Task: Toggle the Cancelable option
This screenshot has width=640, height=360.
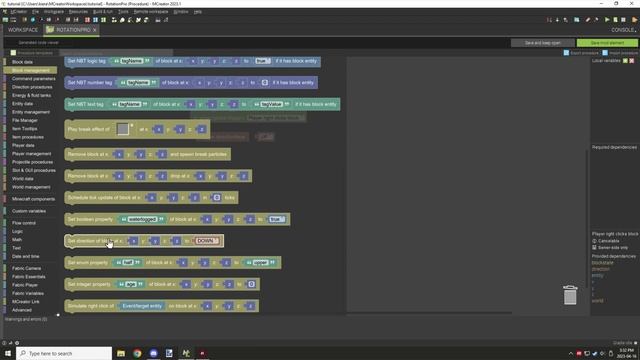Action: (x=605, y=241)
